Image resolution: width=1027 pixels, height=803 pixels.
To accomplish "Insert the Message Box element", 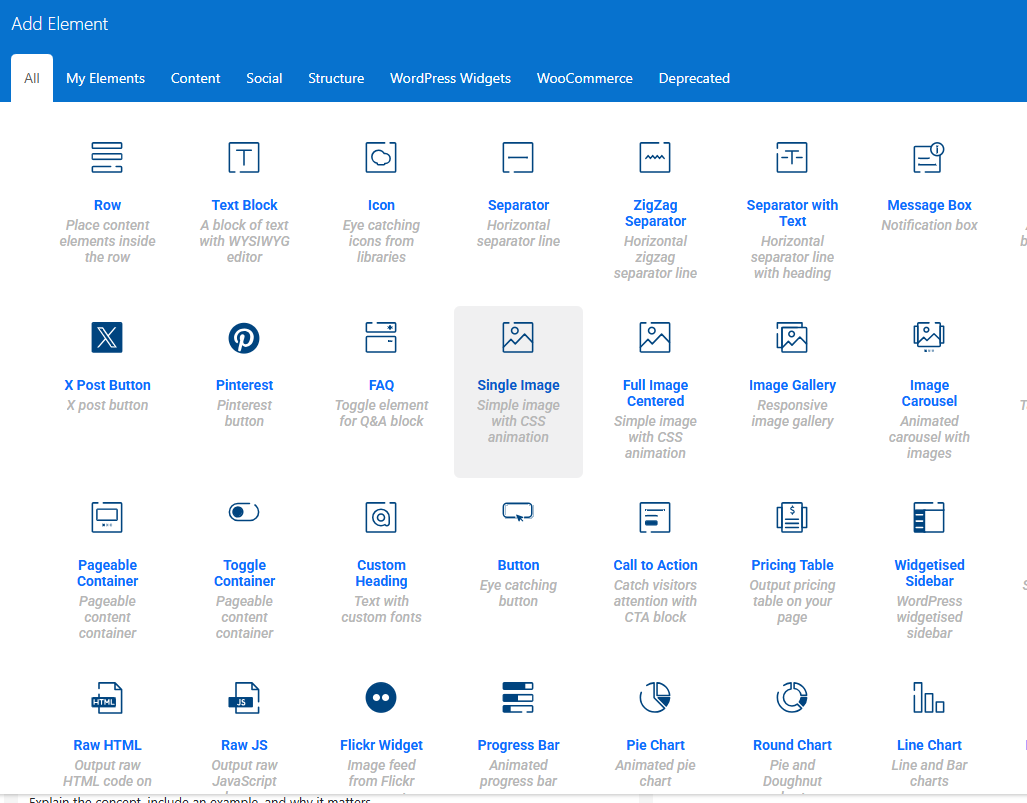I will pos(929,205).
